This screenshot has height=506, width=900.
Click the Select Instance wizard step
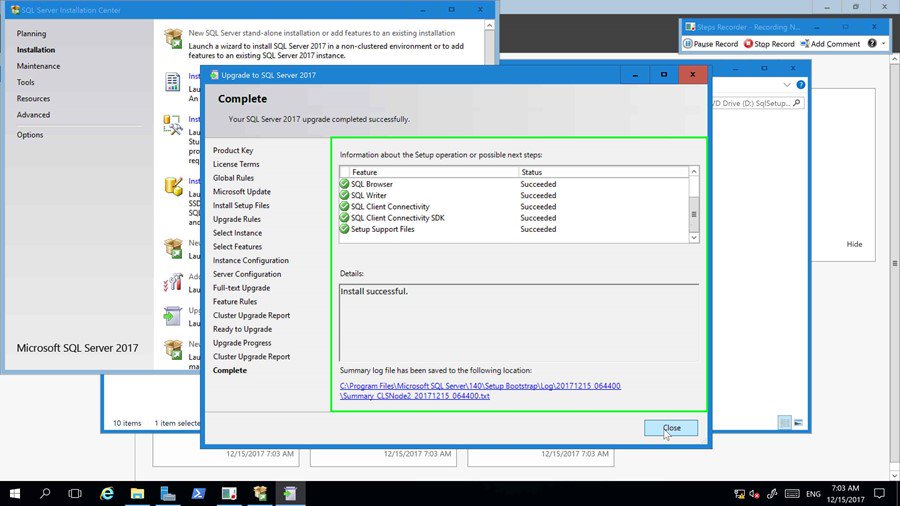click(x=237, y=233)
